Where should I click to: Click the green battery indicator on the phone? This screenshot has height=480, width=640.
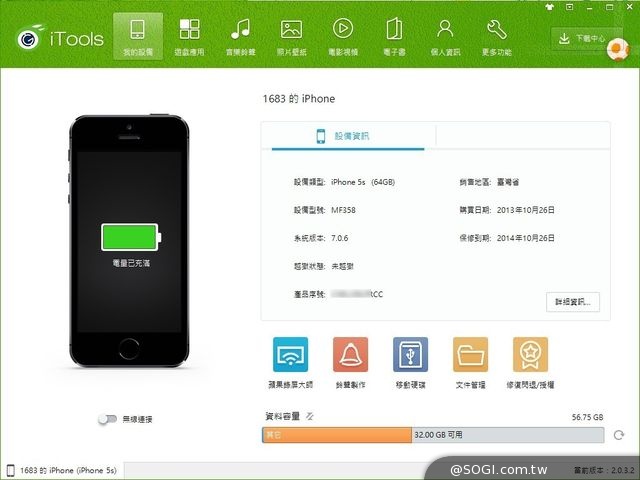point(131,237)
